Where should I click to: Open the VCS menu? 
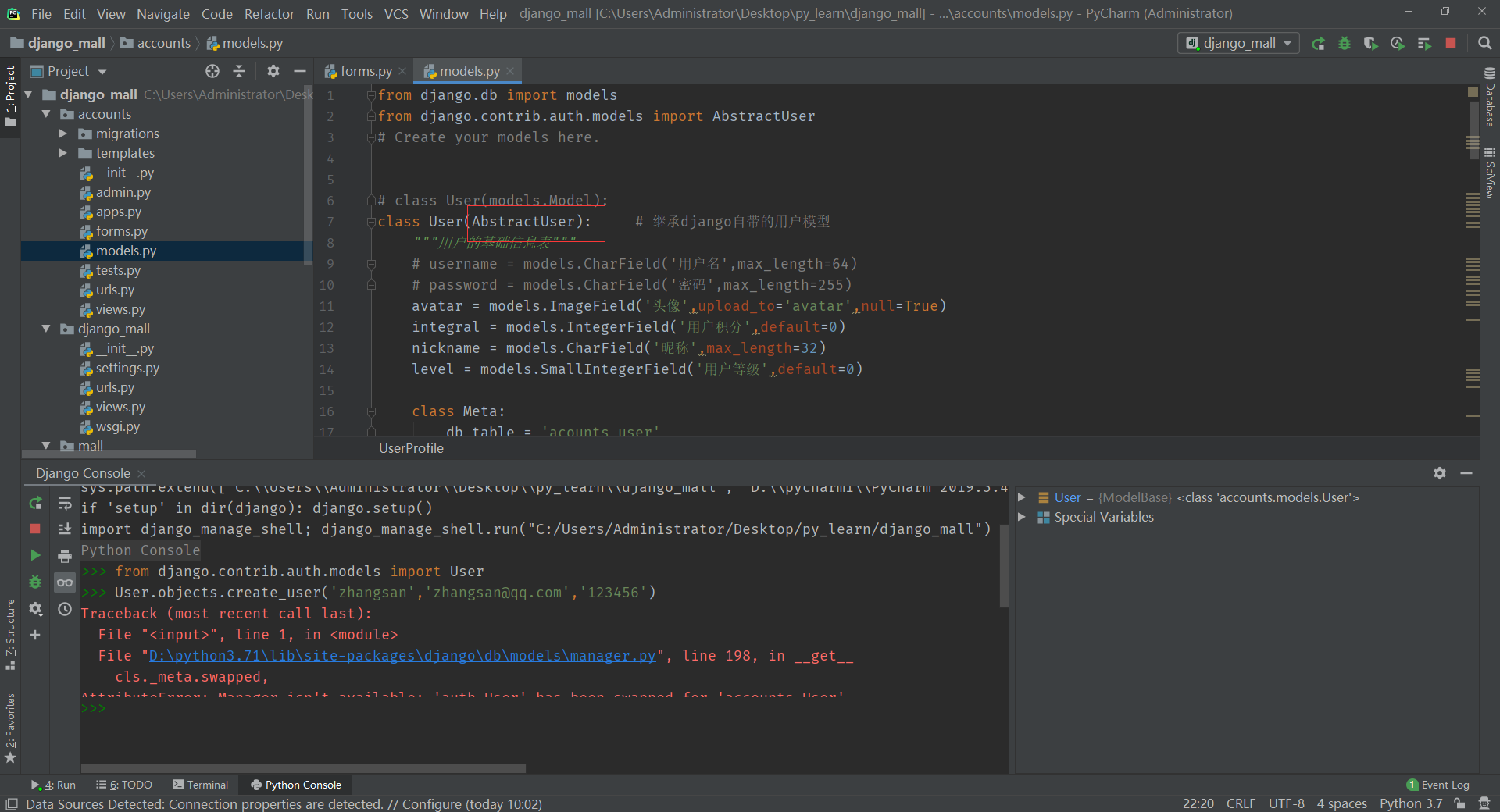(x=396, y=13)
